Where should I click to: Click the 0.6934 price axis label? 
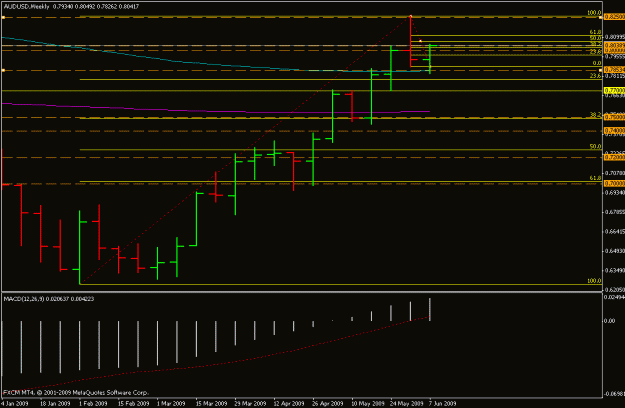tap(614, 192)
